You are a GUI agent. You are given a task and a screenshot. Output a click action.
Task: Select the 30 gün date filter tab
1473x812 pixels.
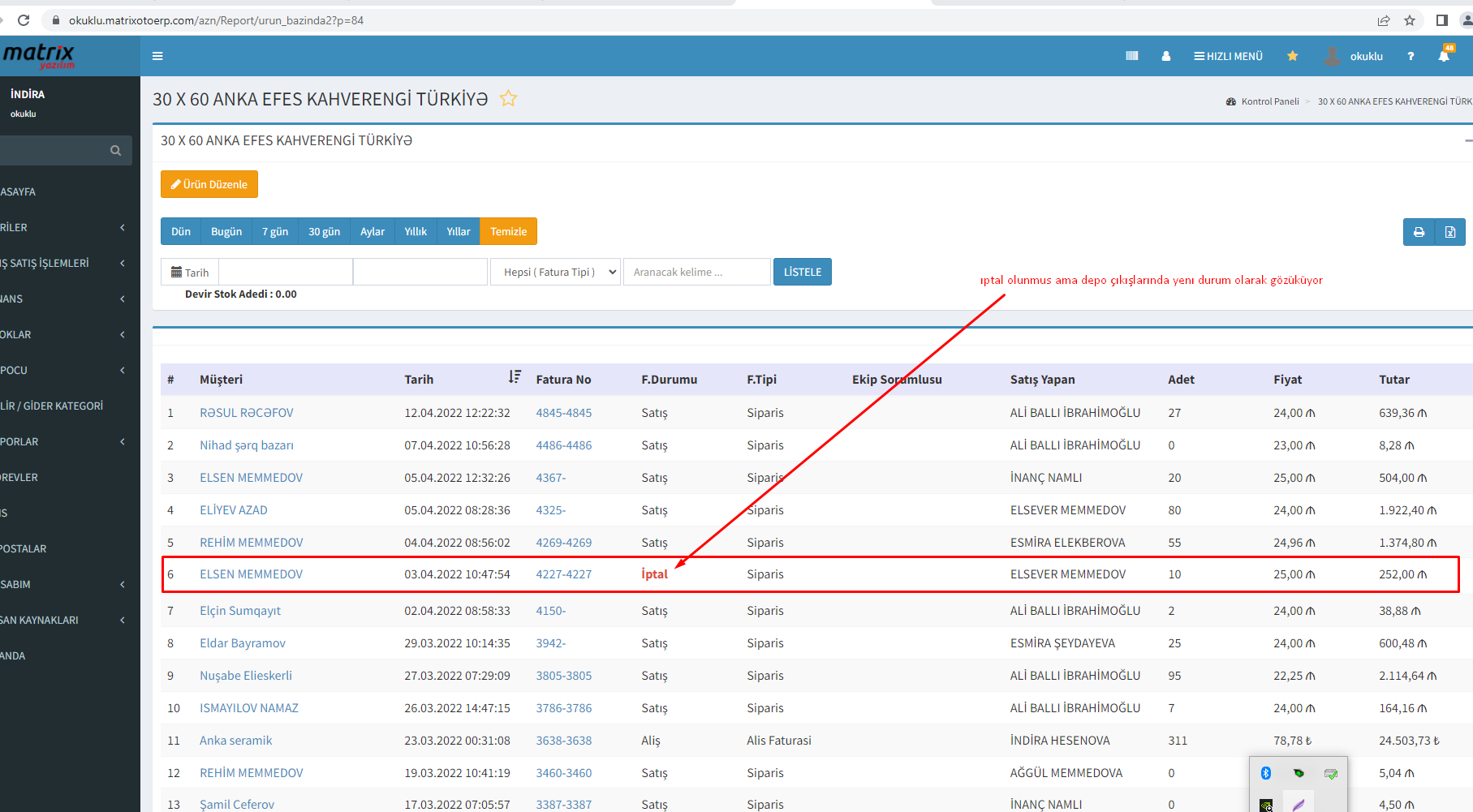[324, 231]
